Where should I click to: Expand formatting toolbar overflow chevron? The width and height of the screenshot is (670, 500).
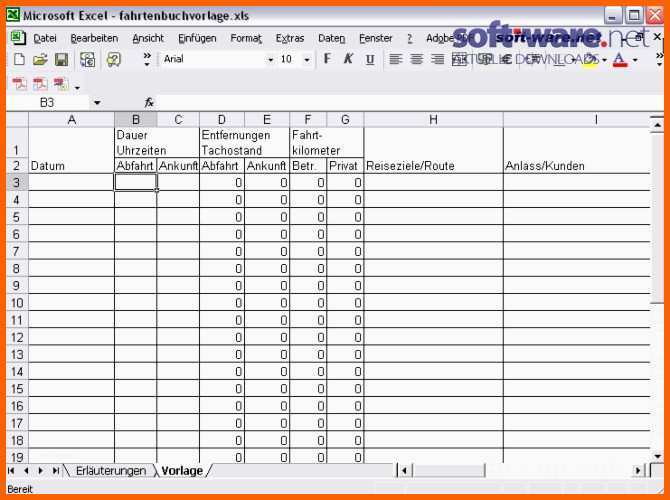pyautogui.click(x=660, y=59)
